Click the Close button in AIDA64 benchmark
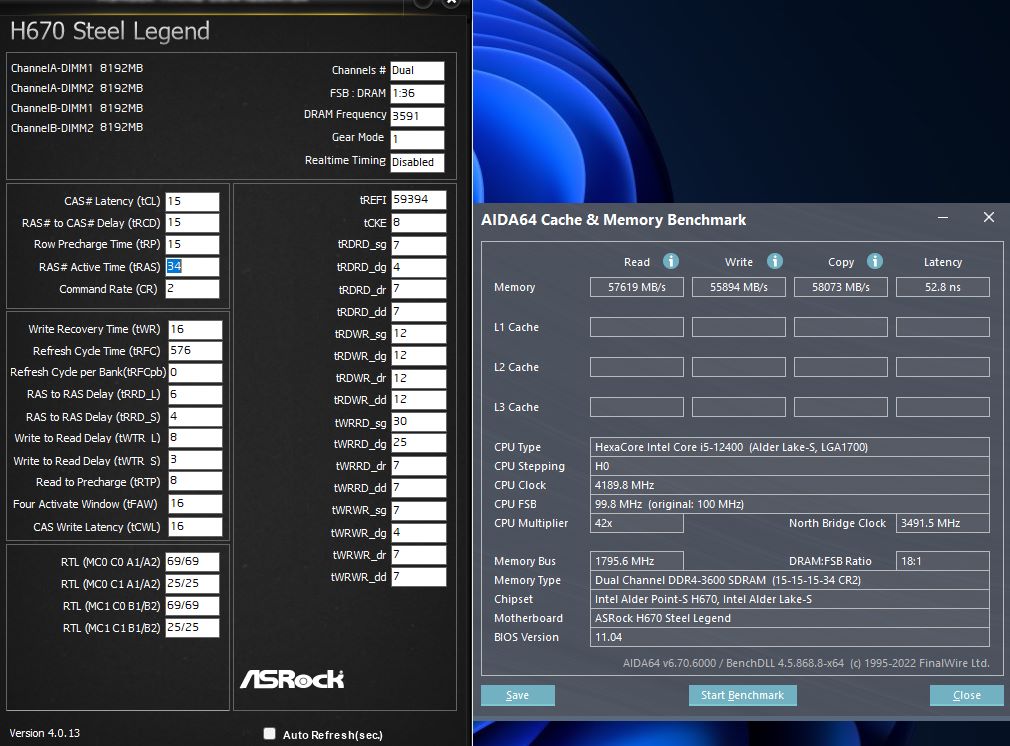The image size is (1010, 746). point(966,695)
